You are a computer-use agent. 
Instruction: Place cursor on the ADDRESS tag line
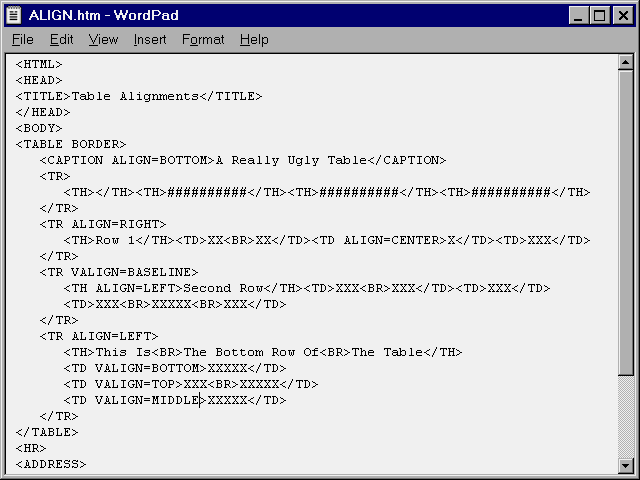click(x=50, y=464)
